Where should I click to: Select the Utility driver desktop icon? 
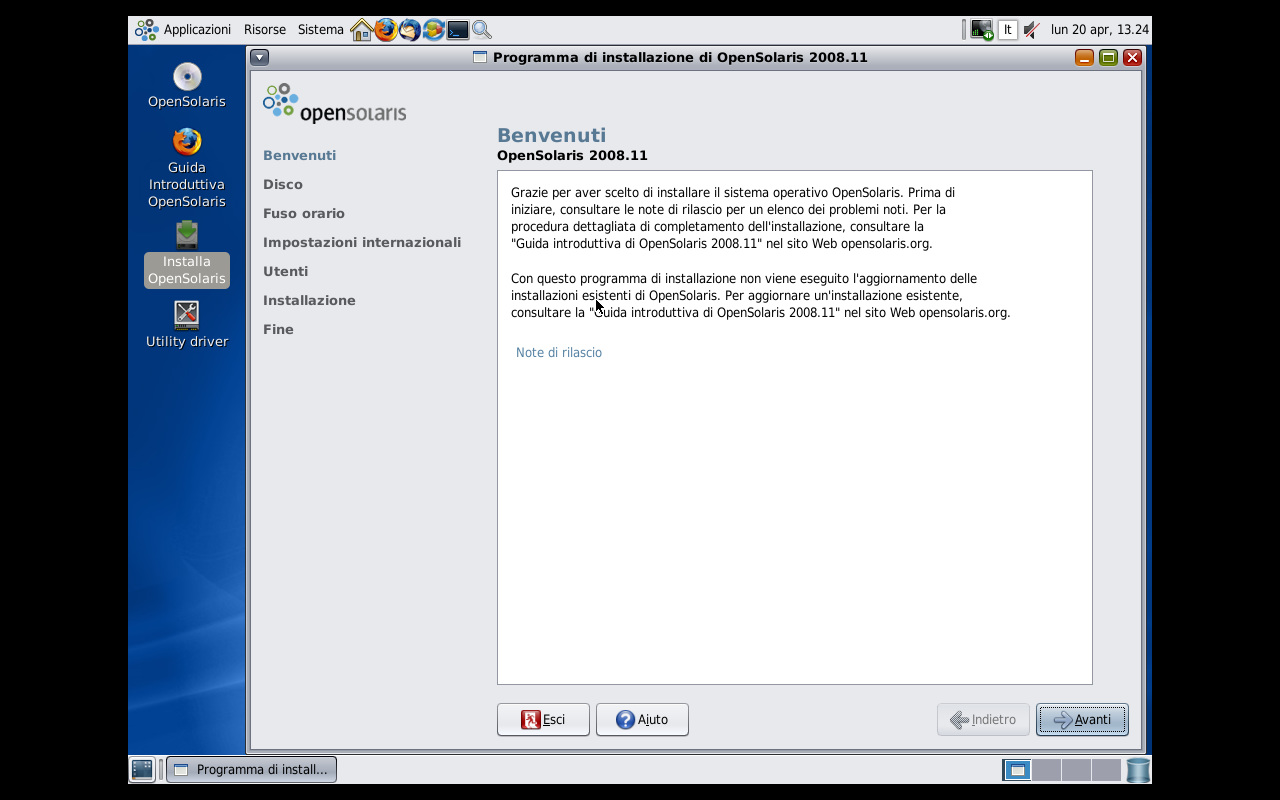pyautogui.click(x=187, y=325)
